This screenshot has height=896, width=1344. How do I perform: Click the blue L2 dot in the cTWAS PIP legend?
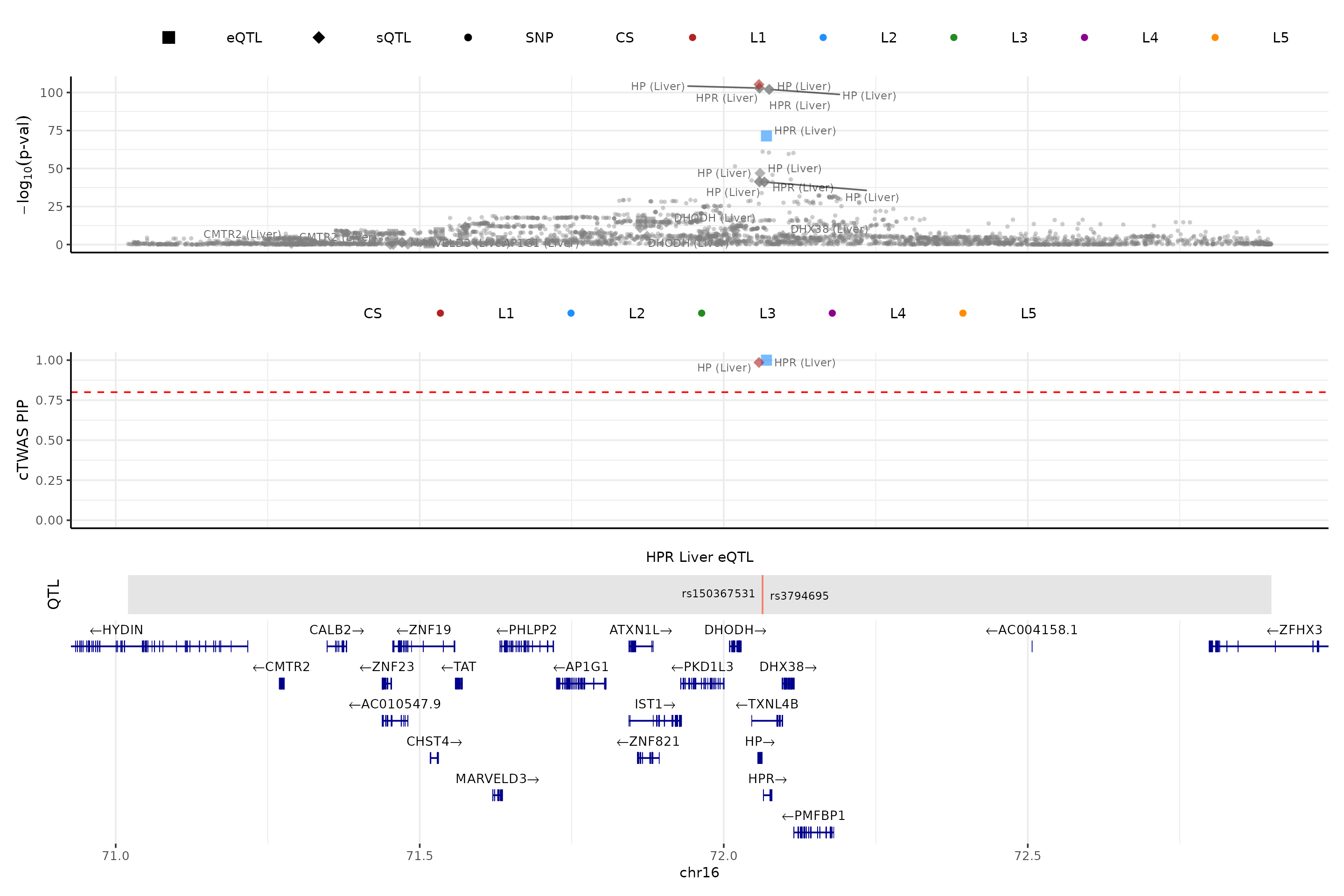coord(571,313)
